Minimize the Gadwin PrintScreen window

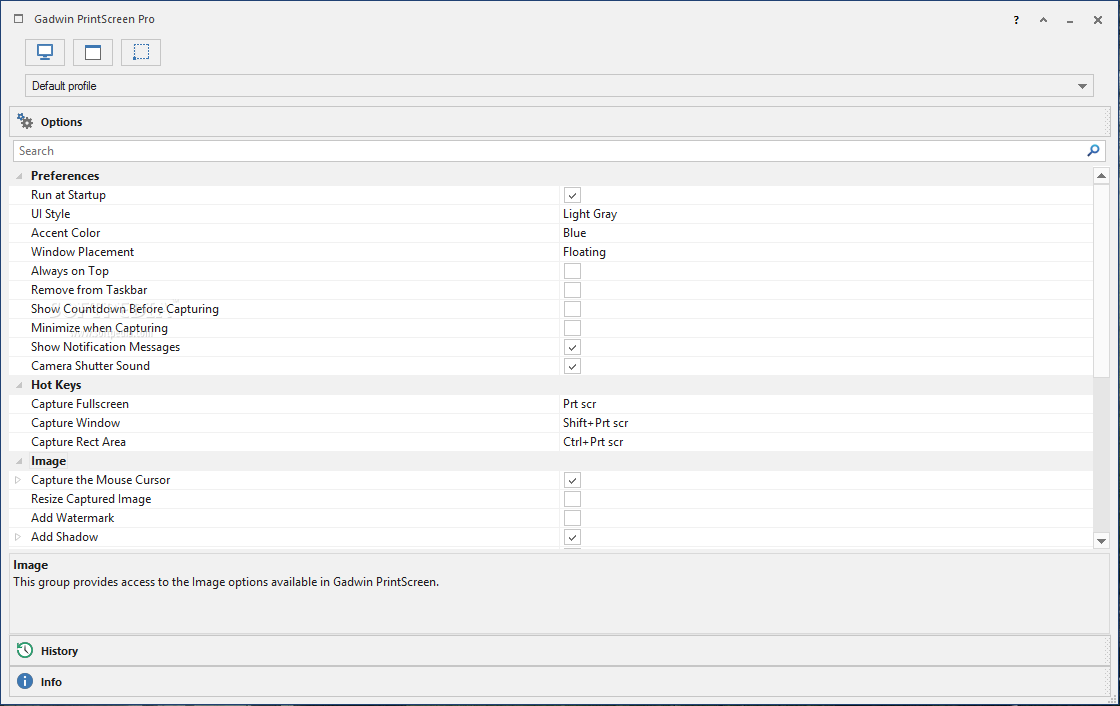click(x=1070, y=20)
